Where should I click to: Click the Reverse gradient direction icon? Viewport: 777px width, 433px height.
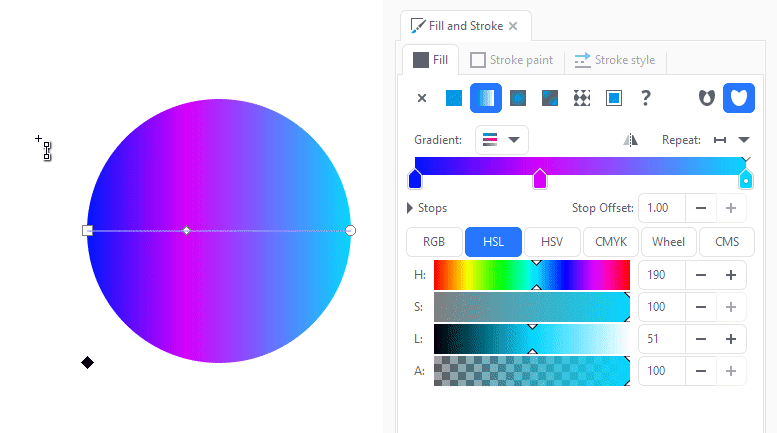(x=630, y=140)
